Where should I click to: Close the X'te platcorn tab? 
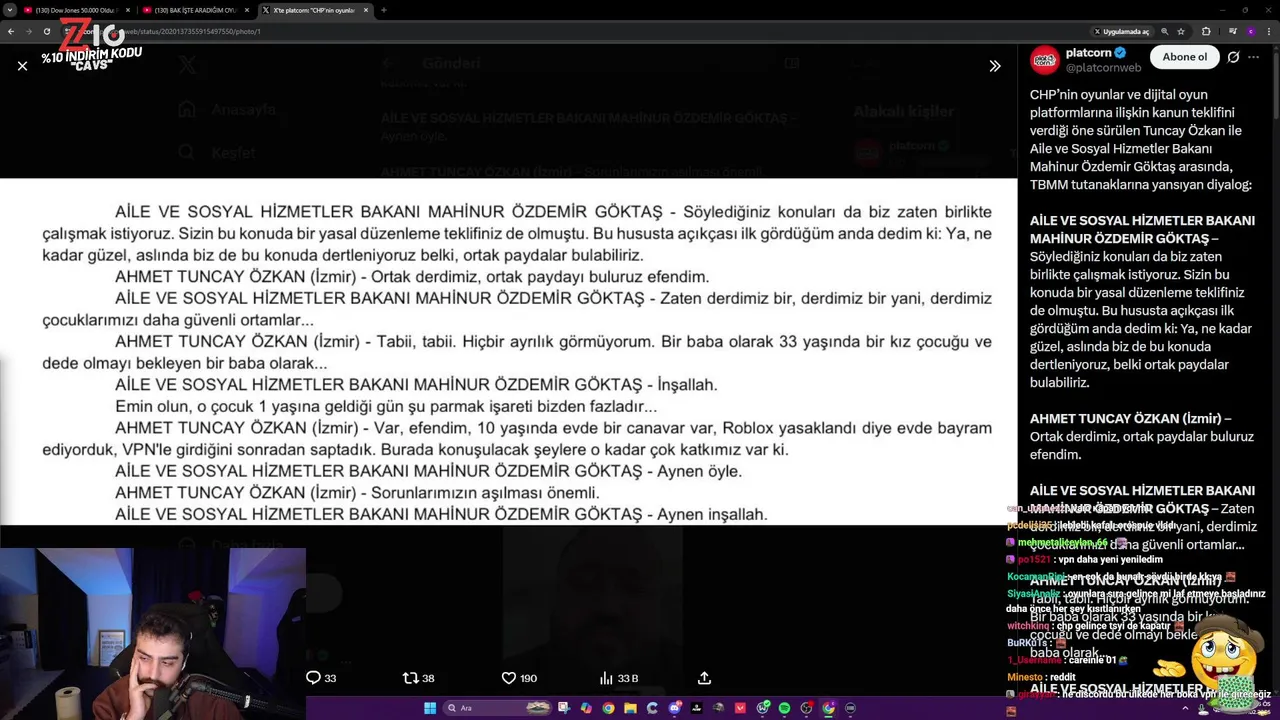click(366, 10)
